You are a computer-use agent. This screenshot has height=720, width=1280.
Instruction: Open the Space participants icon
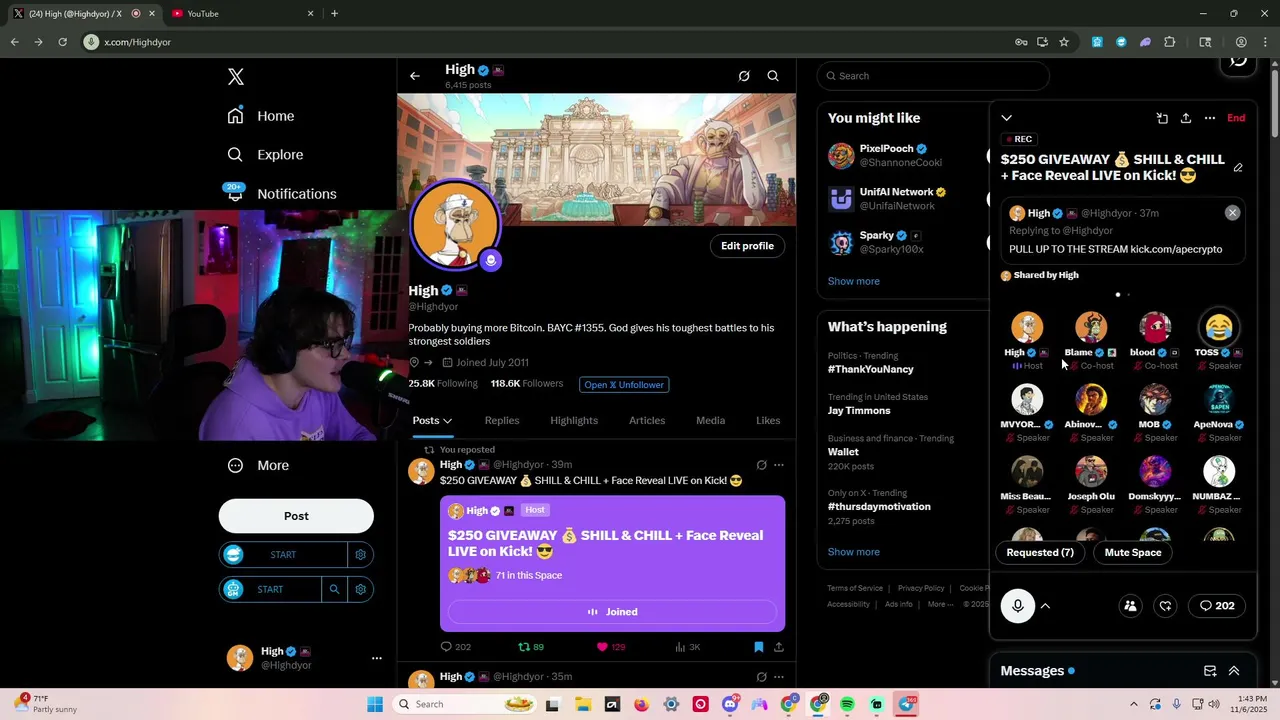(1130, 606)
